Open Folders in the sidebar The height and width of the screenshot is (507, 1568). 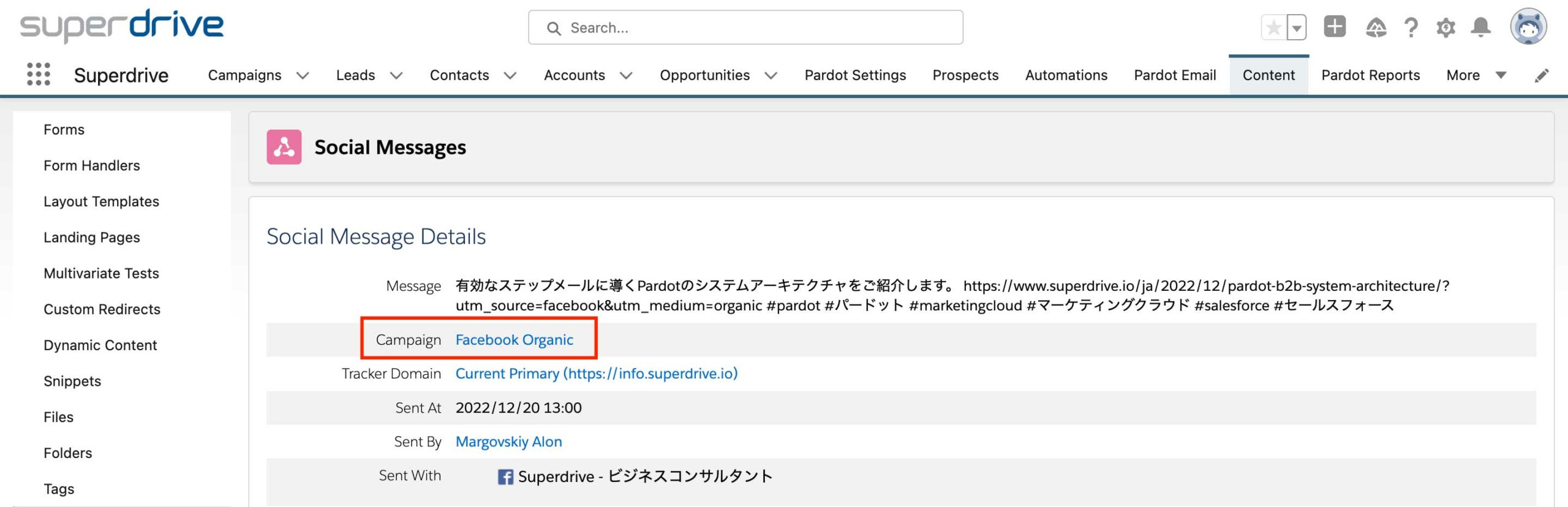click(67, 453)
